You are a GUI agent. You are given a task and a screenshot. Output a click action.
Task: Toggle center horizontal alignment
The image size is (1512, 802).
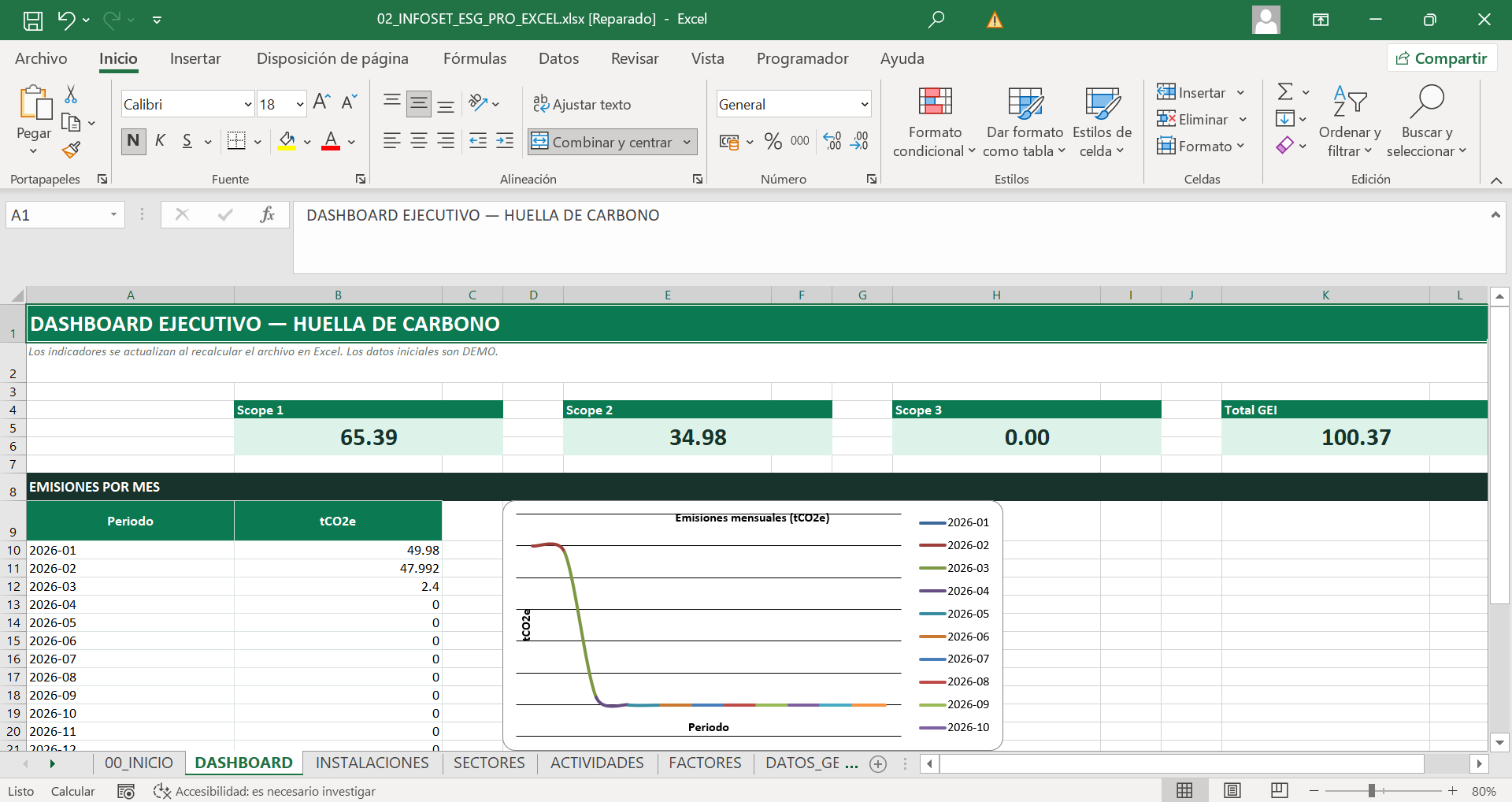(419, 141)
